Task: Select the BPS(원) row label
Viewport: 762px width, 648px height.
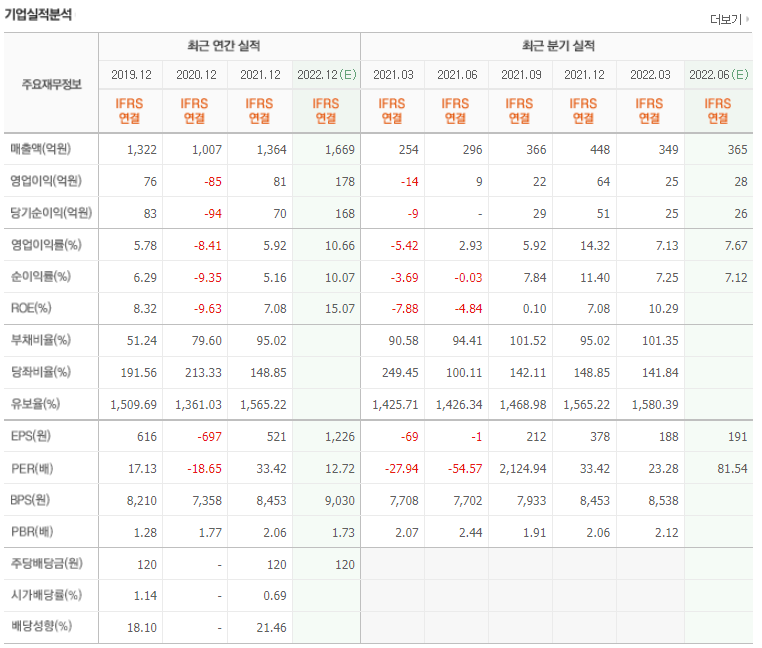Action: click(x=30, y=500)
